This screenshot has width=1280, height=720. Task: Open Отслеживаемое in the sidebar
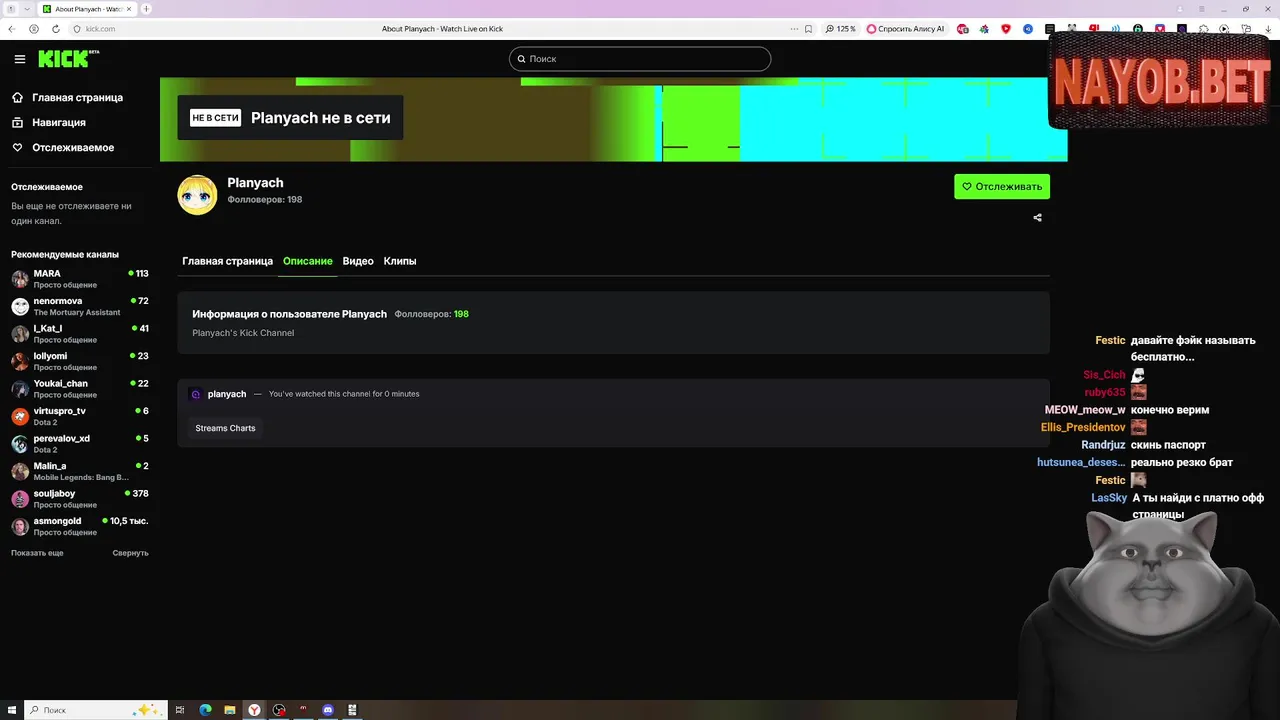pyautogui.click(x=73, y=147)
